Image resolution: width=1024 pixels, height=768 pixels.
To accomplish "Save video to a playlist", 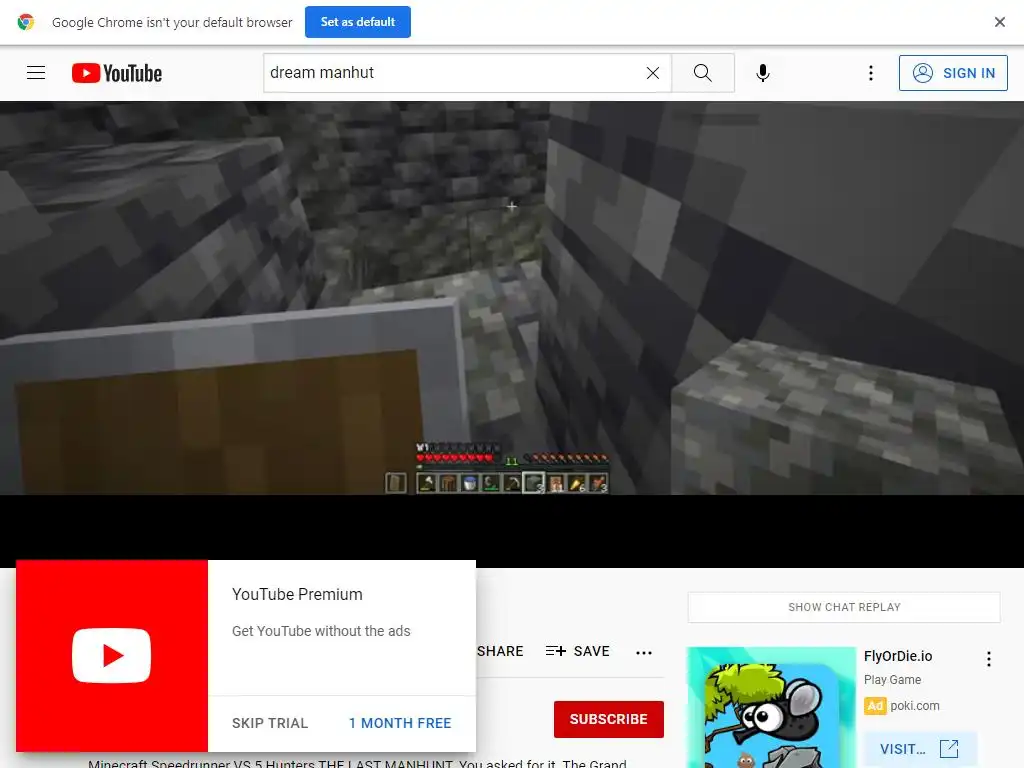I will (578, 651).
